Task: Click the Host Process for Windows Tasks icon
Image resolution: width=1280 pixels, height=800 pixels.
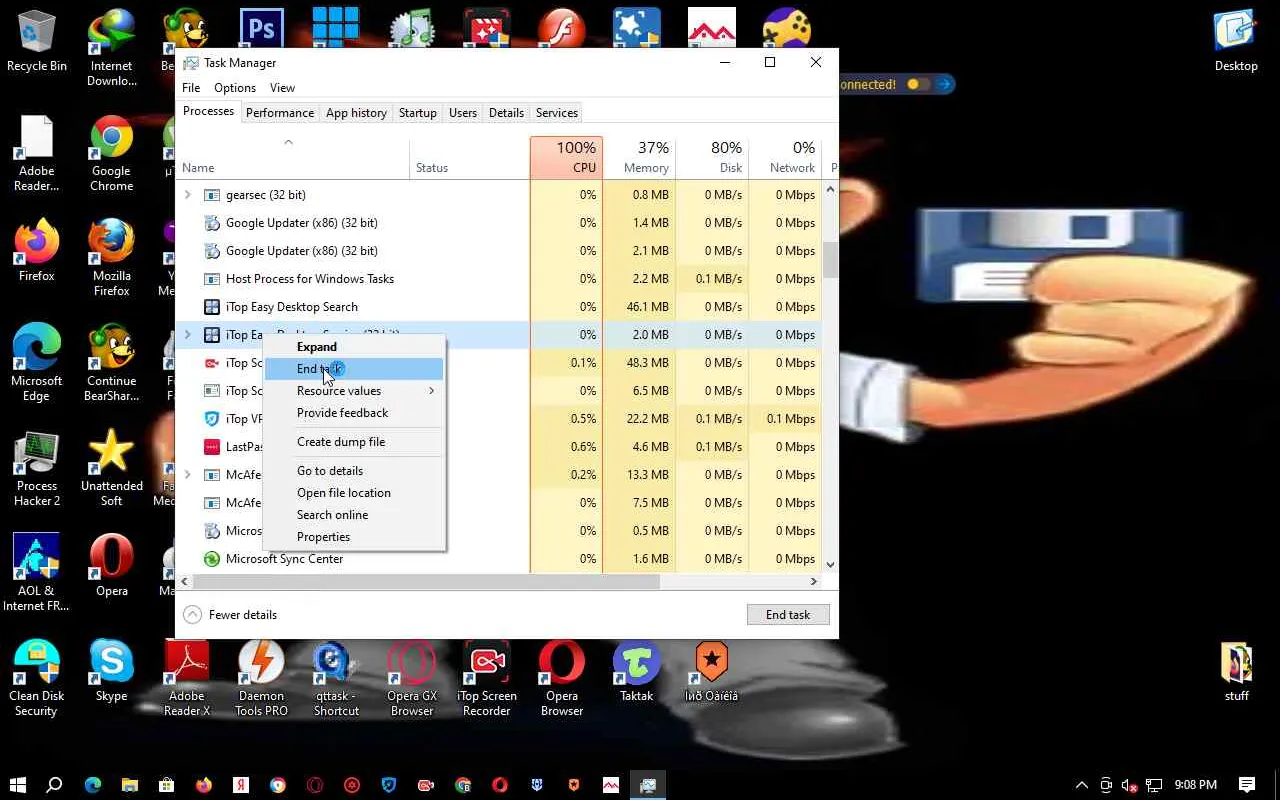Action: tap(211, 279)
